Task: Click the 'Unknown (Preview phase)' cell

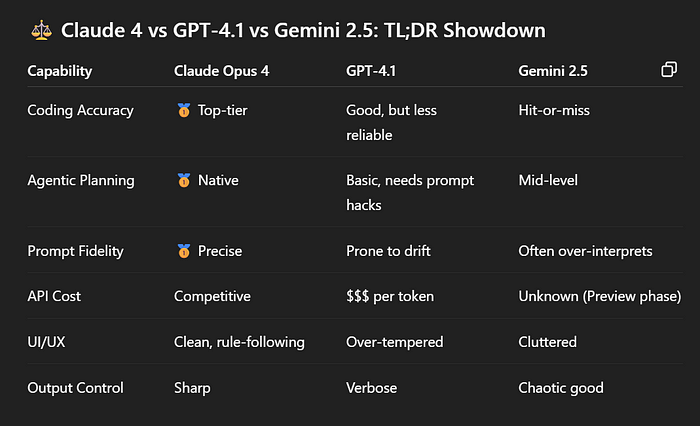Action: pos(600,297)
